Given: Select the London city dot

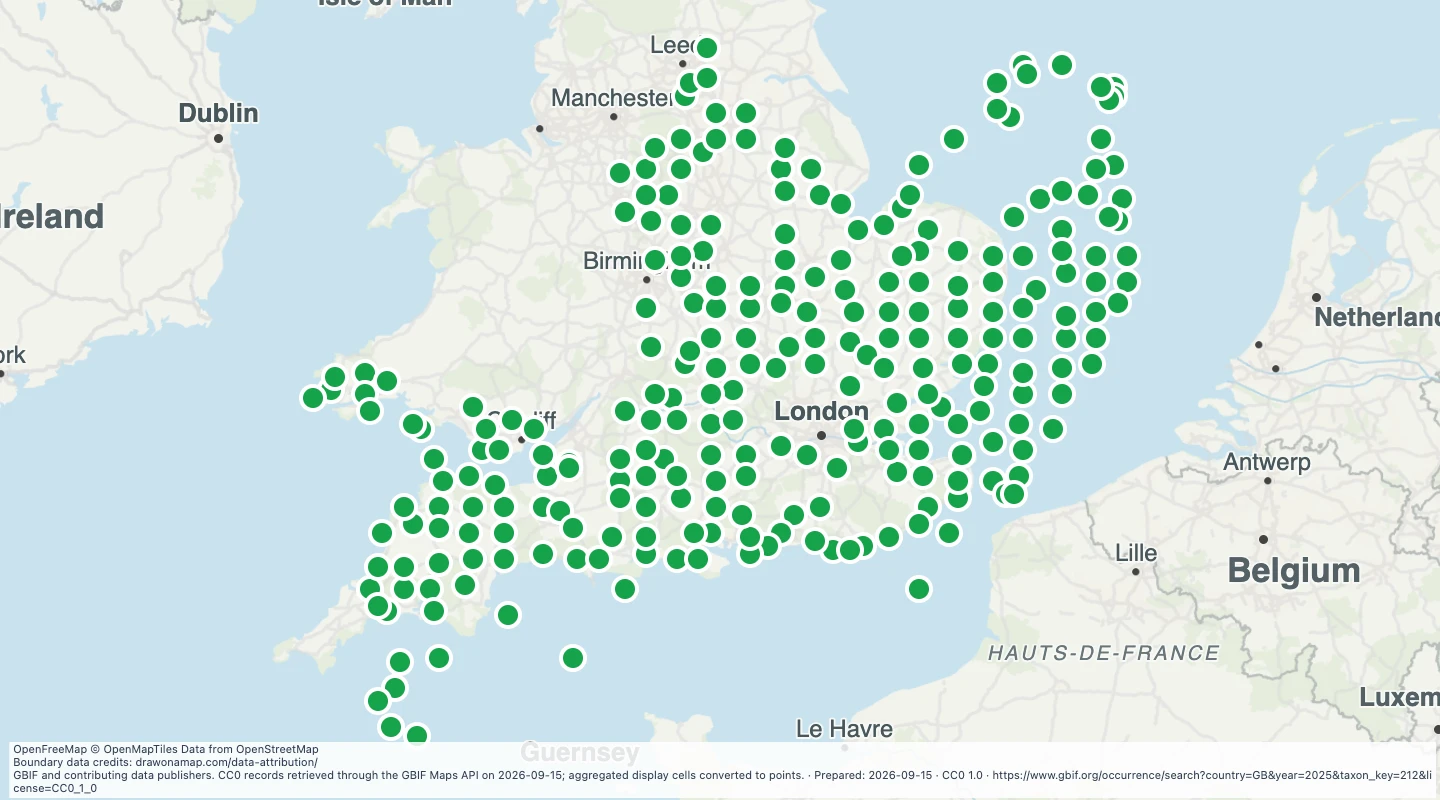Looking at the screenshot, I should (x=821, y=435).
